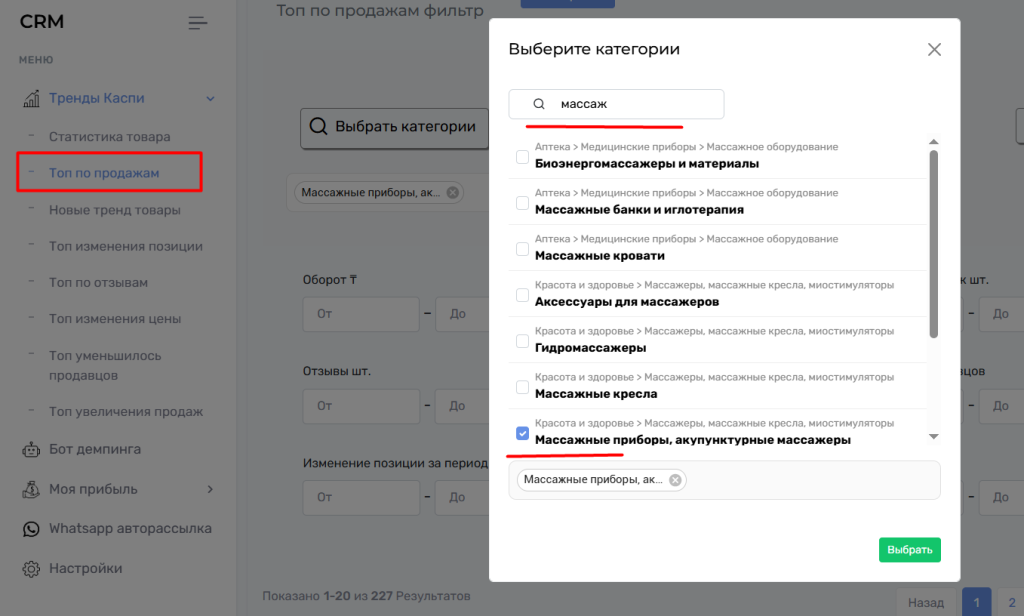Image resolution: width=1024 pixels, height=616 pixels.
Task: Click the magnifier icon in the category search field
Action: [x=539, y=104]
